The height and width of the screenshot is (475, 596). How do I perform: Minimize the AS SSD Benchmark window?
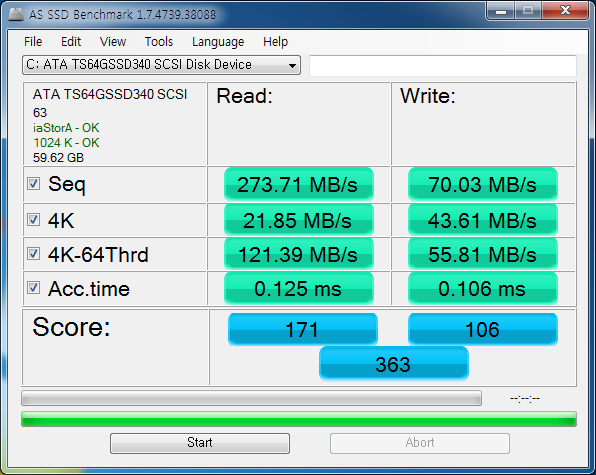coord(501,11)
